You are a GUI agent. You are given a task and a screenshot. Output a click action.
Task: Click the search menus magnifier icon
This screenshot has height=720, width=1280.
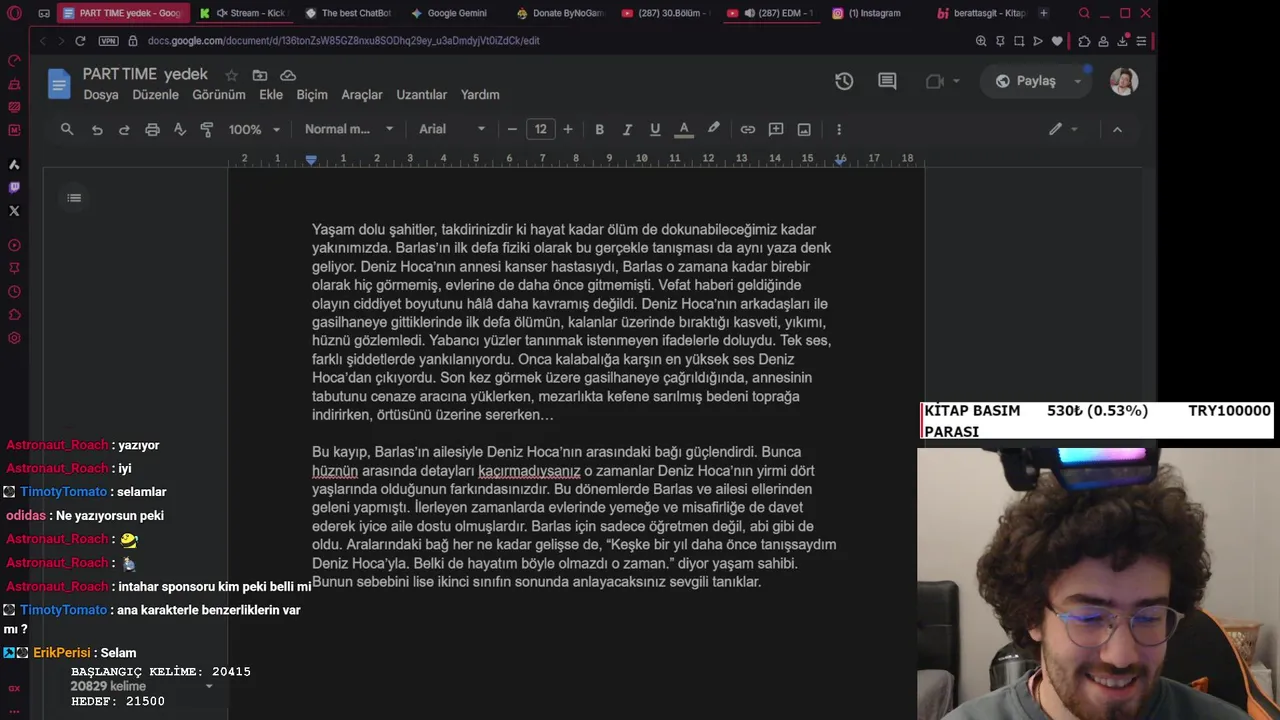(67, 129)
